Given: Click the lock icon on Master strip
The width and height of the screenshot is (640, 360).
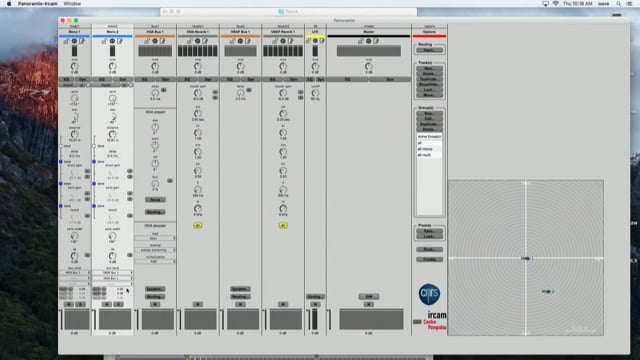Looking at the screenshot, I should [361, 41].
